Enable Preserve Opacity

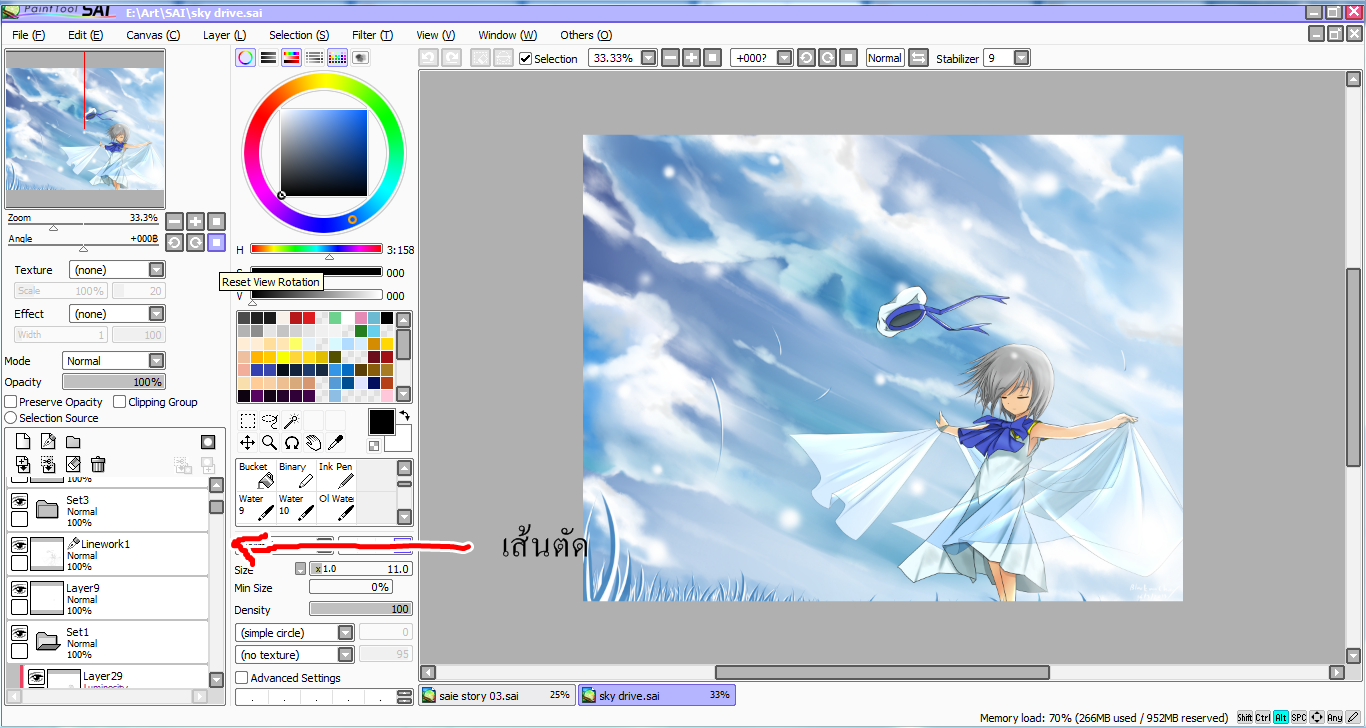coord(11,402)
